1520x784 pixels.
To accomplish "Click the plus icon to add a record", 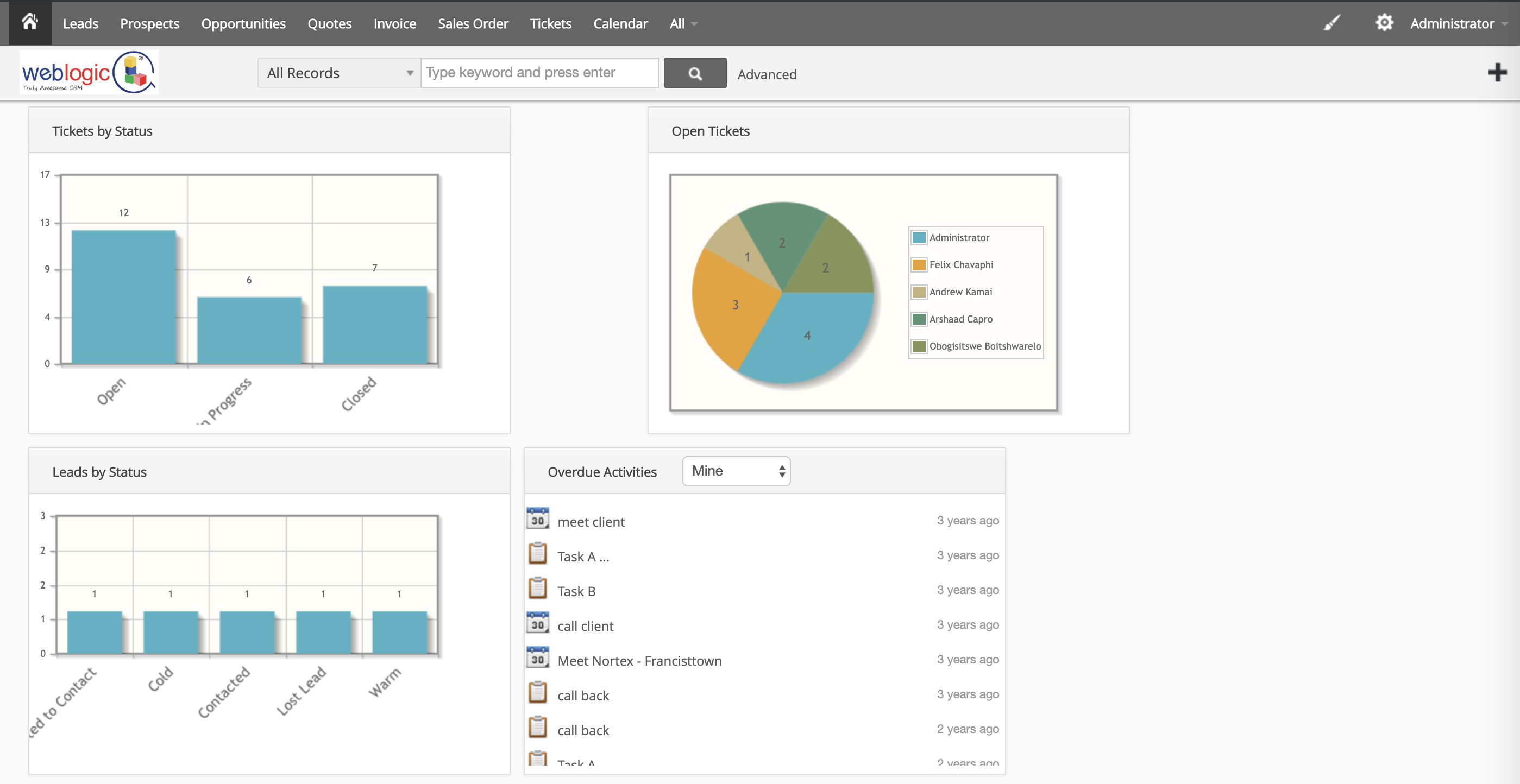I will pyautogui.click(x=1498, y=72).
